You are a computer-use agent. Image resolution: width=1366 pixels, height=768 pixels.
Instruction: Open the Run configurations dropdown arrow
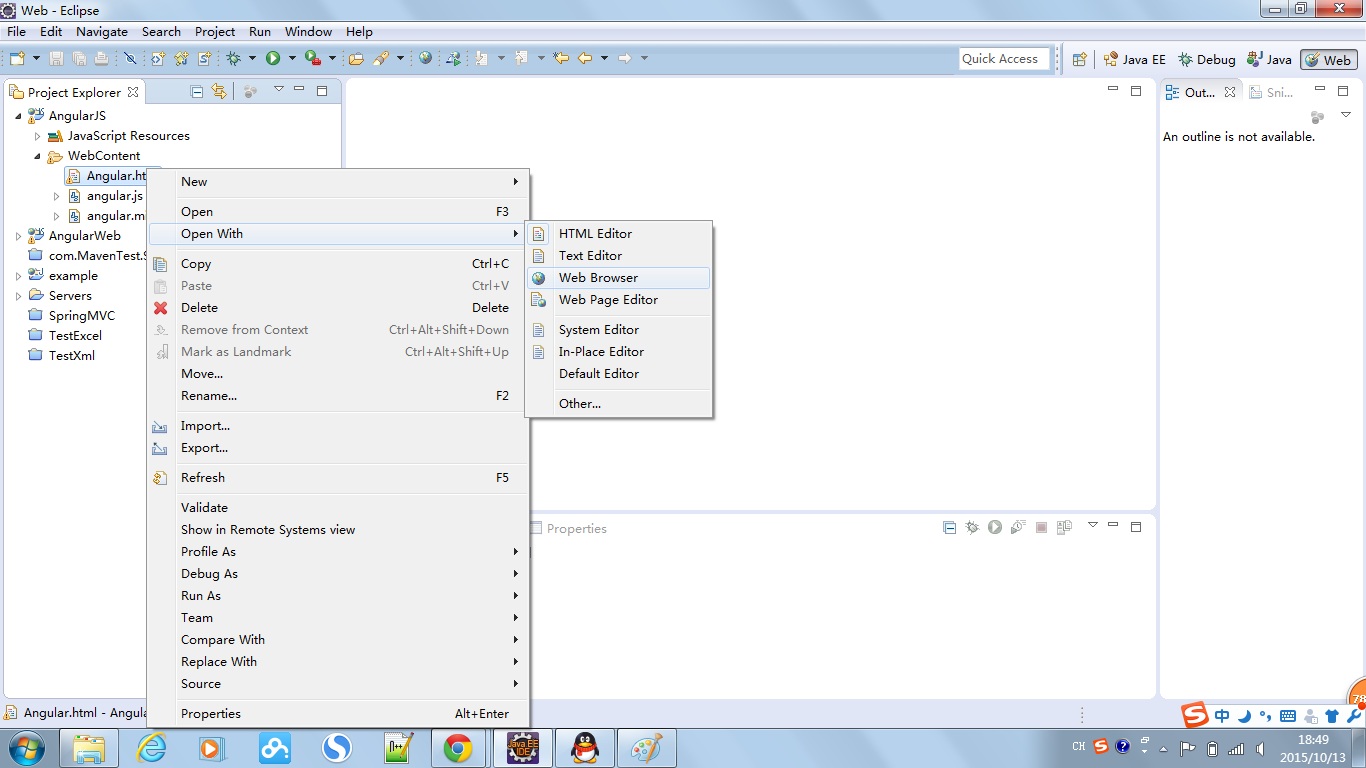pos(292,58)
